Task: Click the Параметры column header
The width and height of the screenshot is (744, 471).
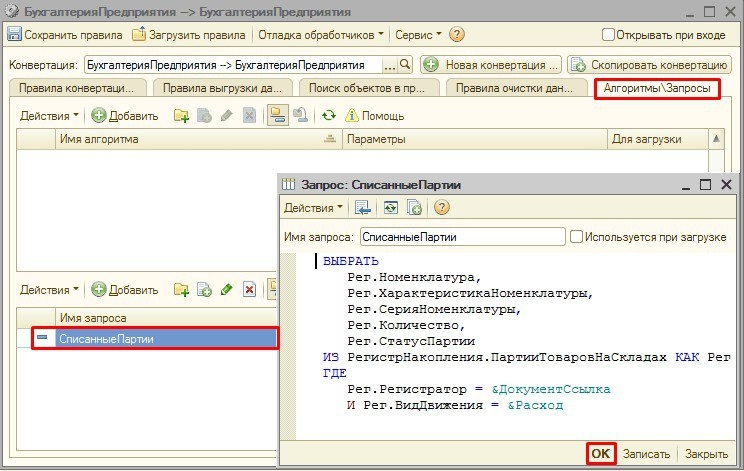Action: (475, 139)
